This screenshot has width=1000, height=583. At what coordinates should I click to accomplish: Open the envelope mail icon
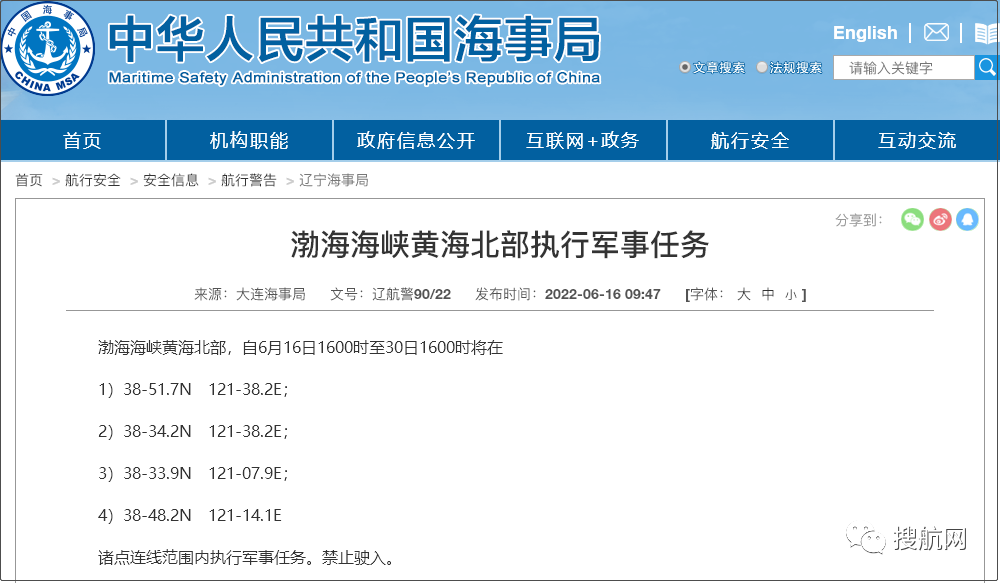click(936, 31)
